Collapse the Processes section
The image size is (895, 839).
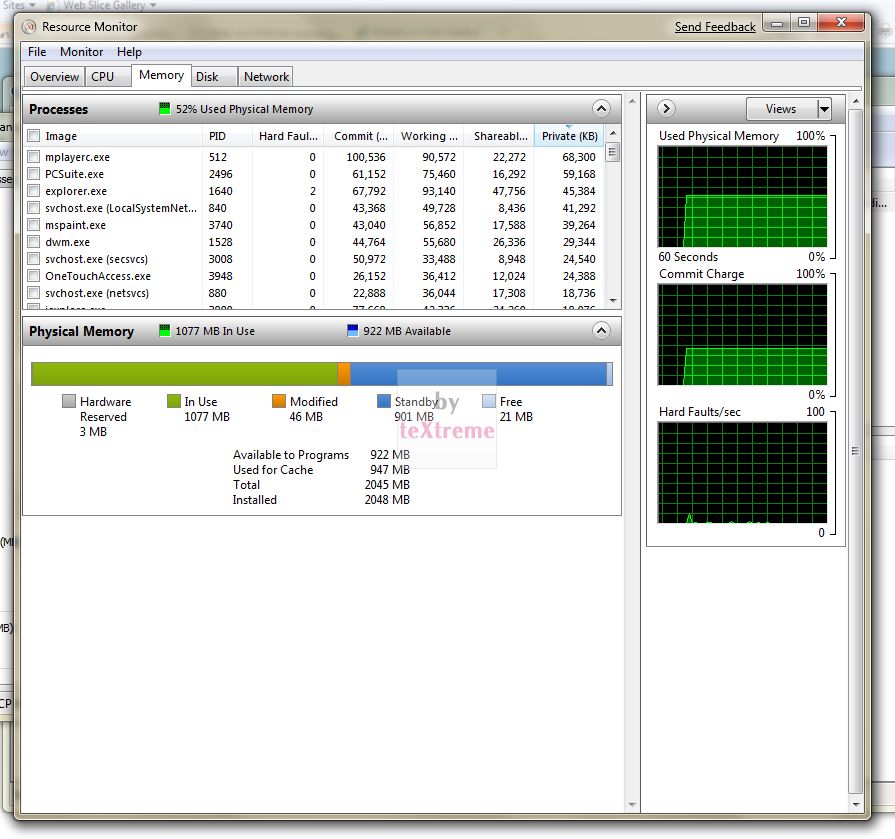(x=601, y=108)
